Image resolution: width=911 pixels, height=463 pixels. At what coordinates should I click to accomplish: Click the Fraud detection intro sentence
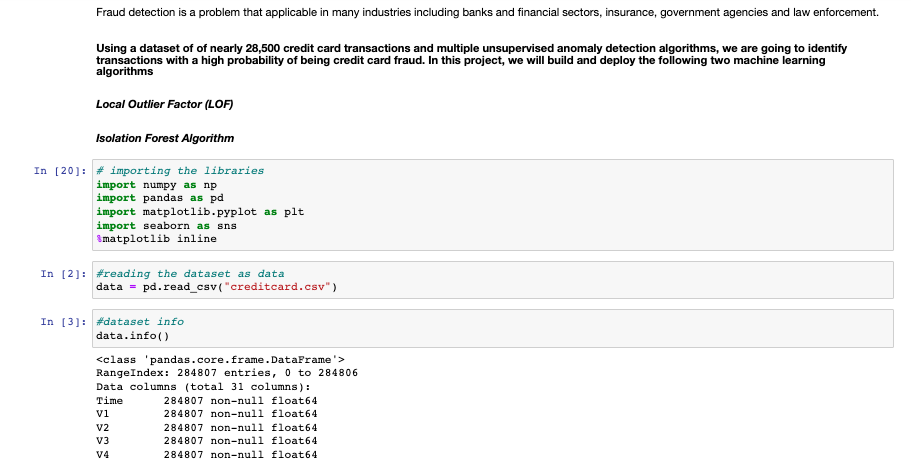click(487, 12)
